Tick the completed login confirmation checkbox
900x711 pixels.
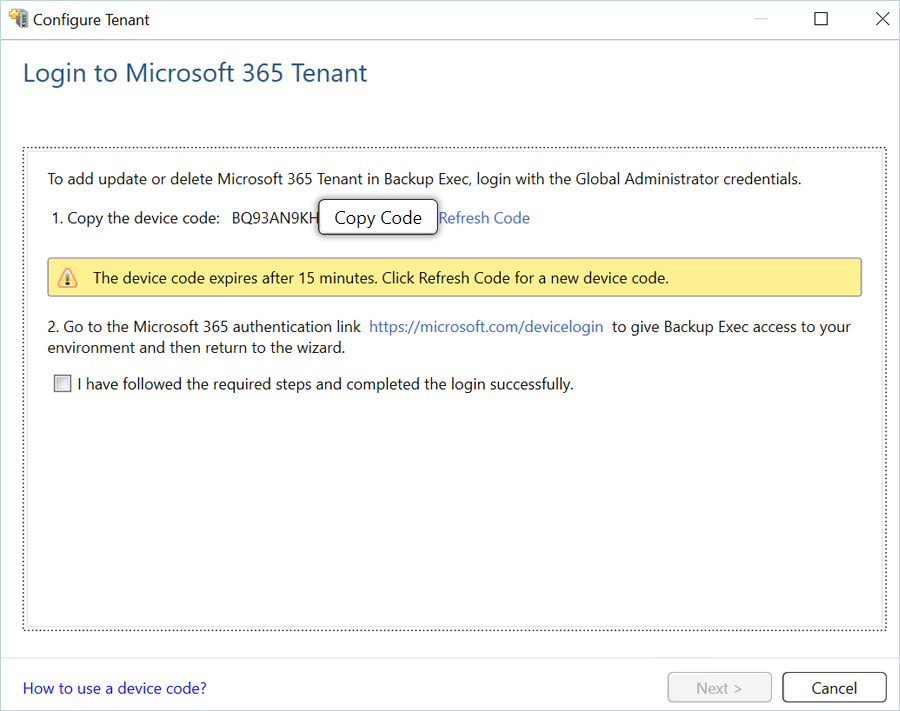tap(63, 384)
